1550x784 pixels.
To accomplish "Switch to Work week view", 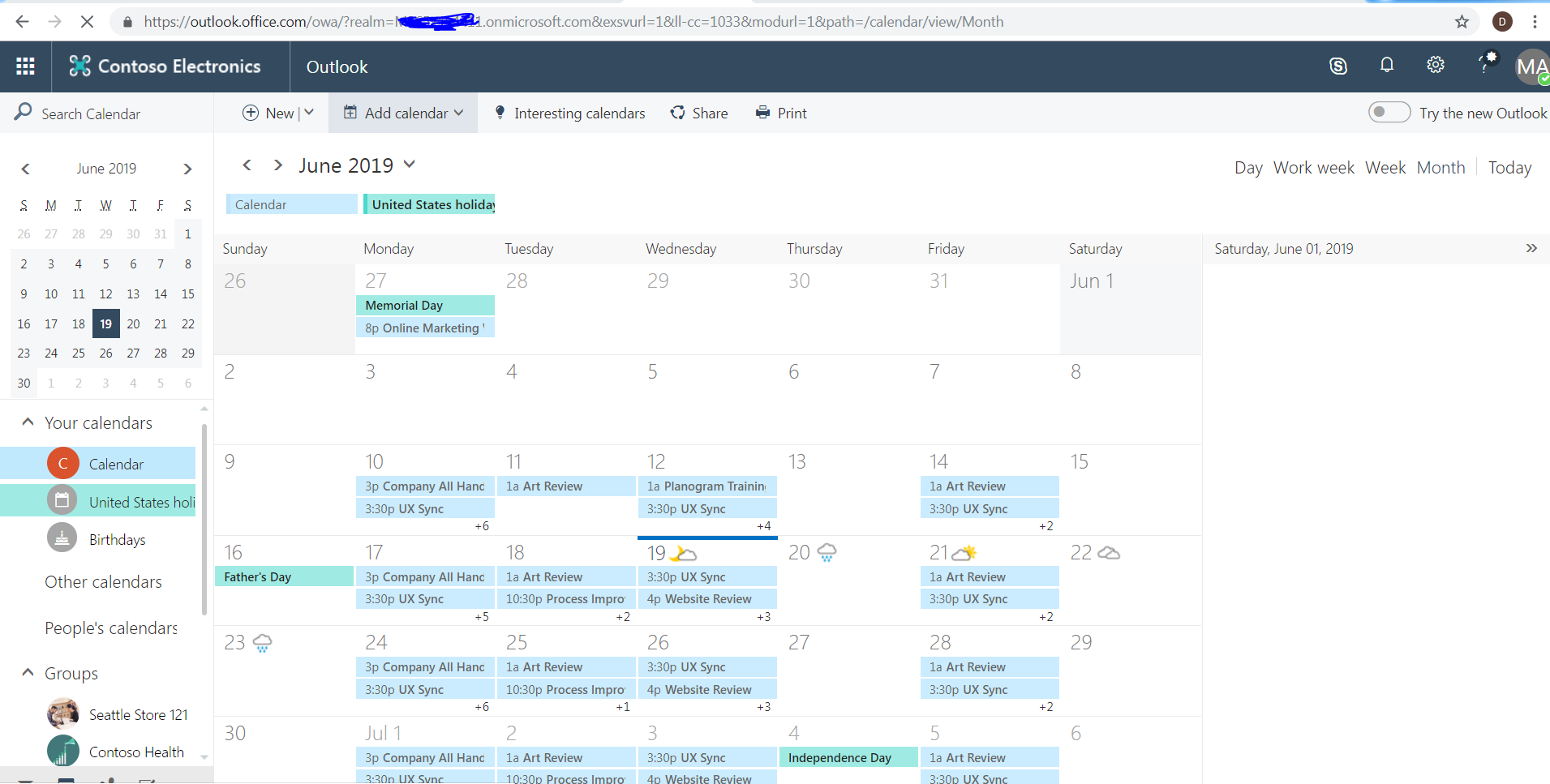I will click(1313, 168).
